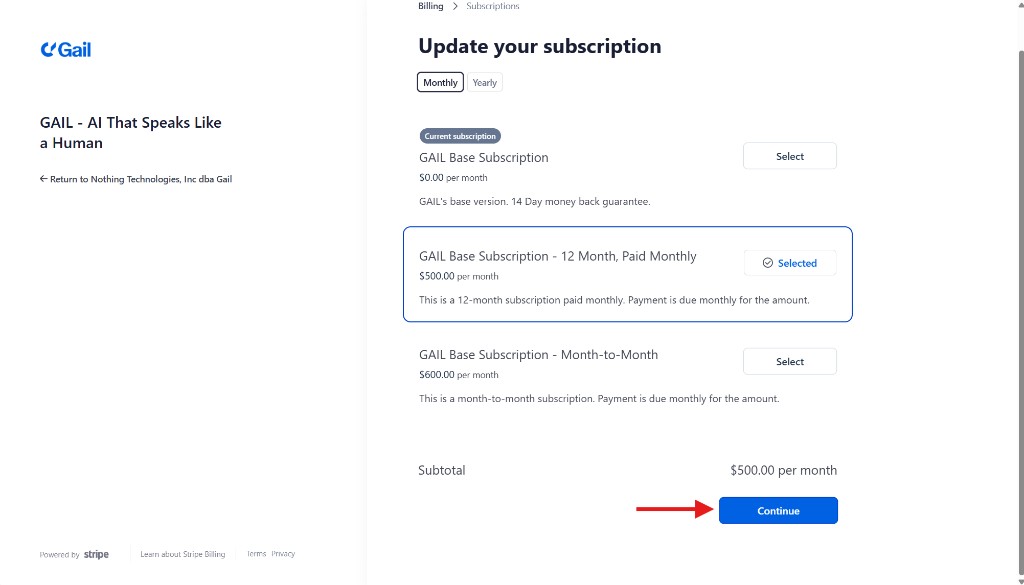Open the Billing breadcrumb item
Image resolution: width=1024 pixels, height=585 pixels.
(x=430, y=5)
